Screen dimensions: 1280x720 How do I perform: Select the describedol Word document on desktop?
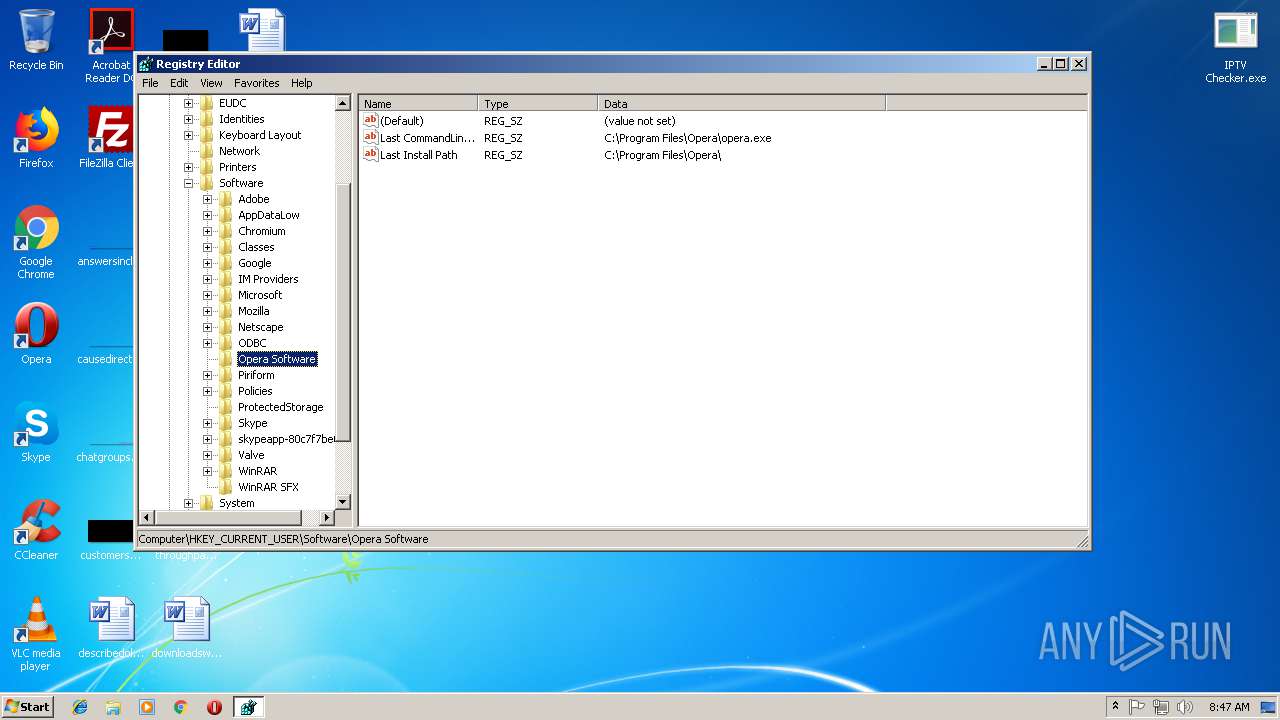click(x=111, y=628)
